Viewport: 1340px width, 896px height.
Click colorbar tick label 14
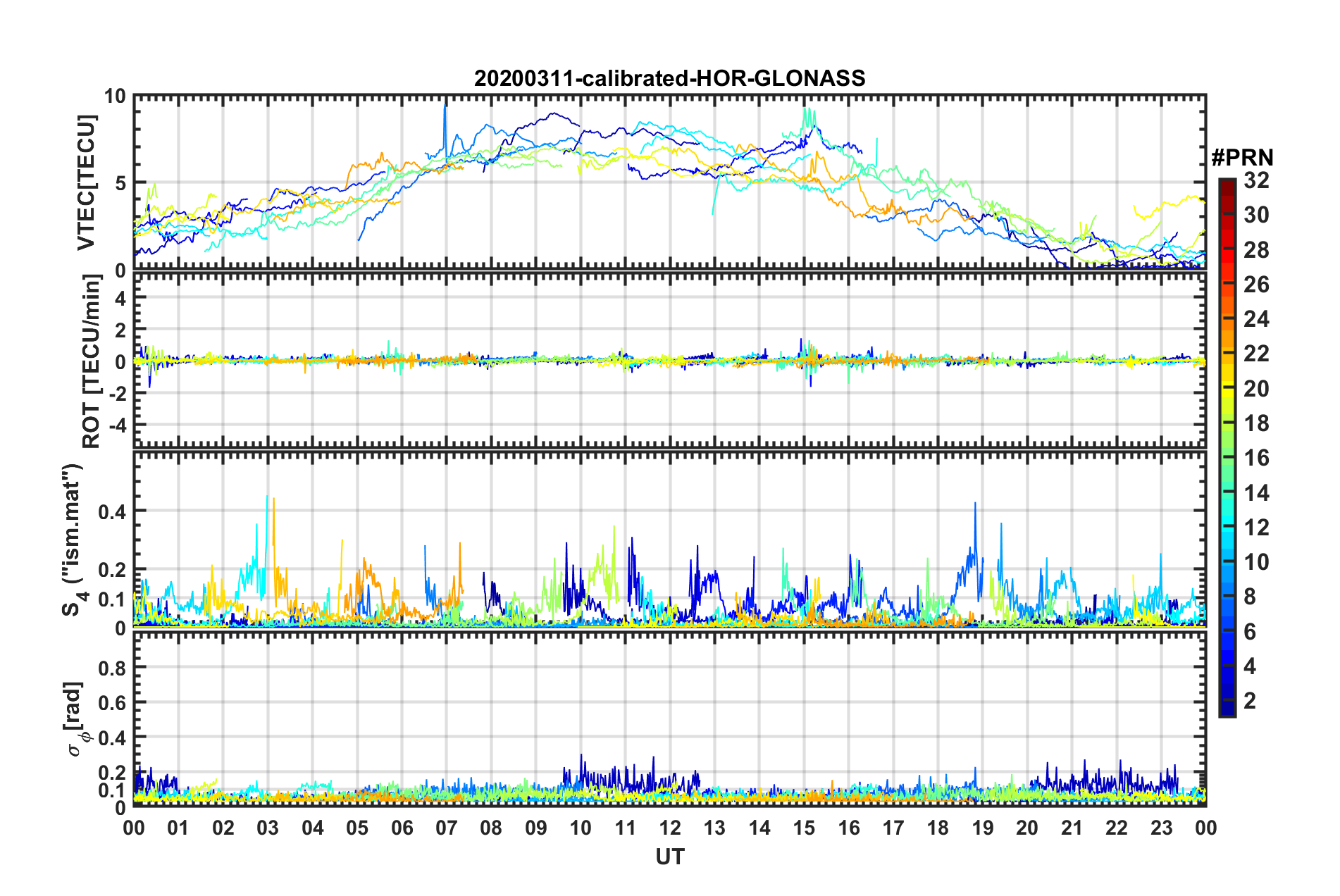1256,493
